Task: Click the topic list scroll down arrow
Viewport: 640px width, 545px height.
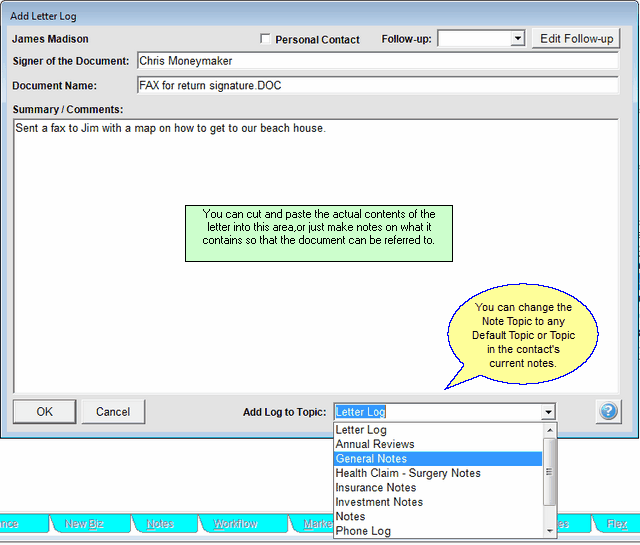Action: [x=549, y=531]
